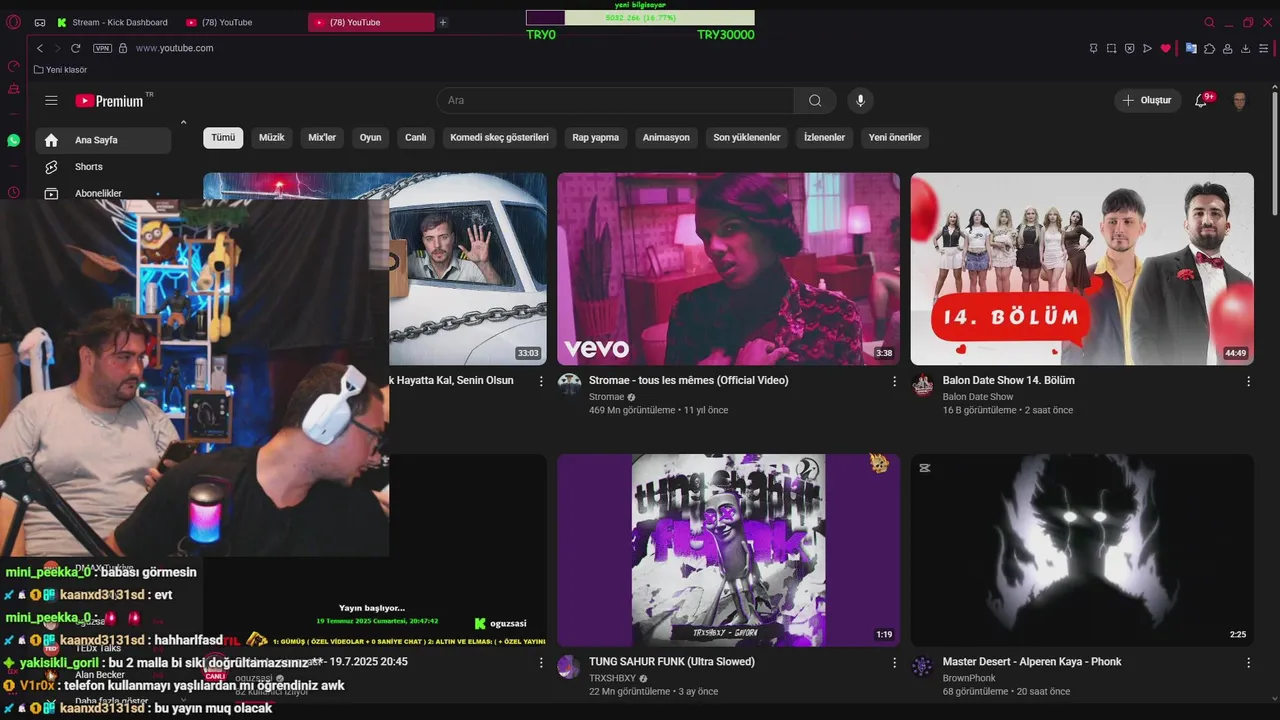Go back with the browser back arrow
Screen dimensions: 1280x720
click(40, 48)
